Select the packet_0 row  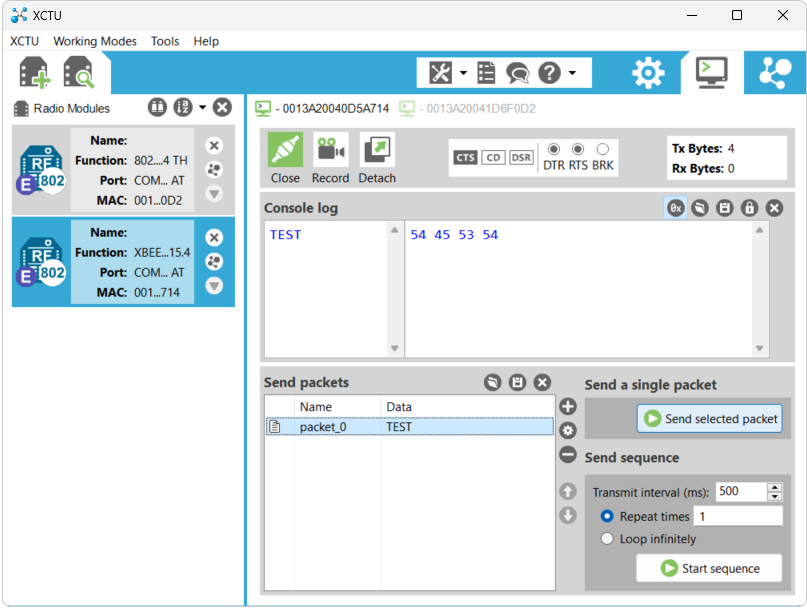410,427
